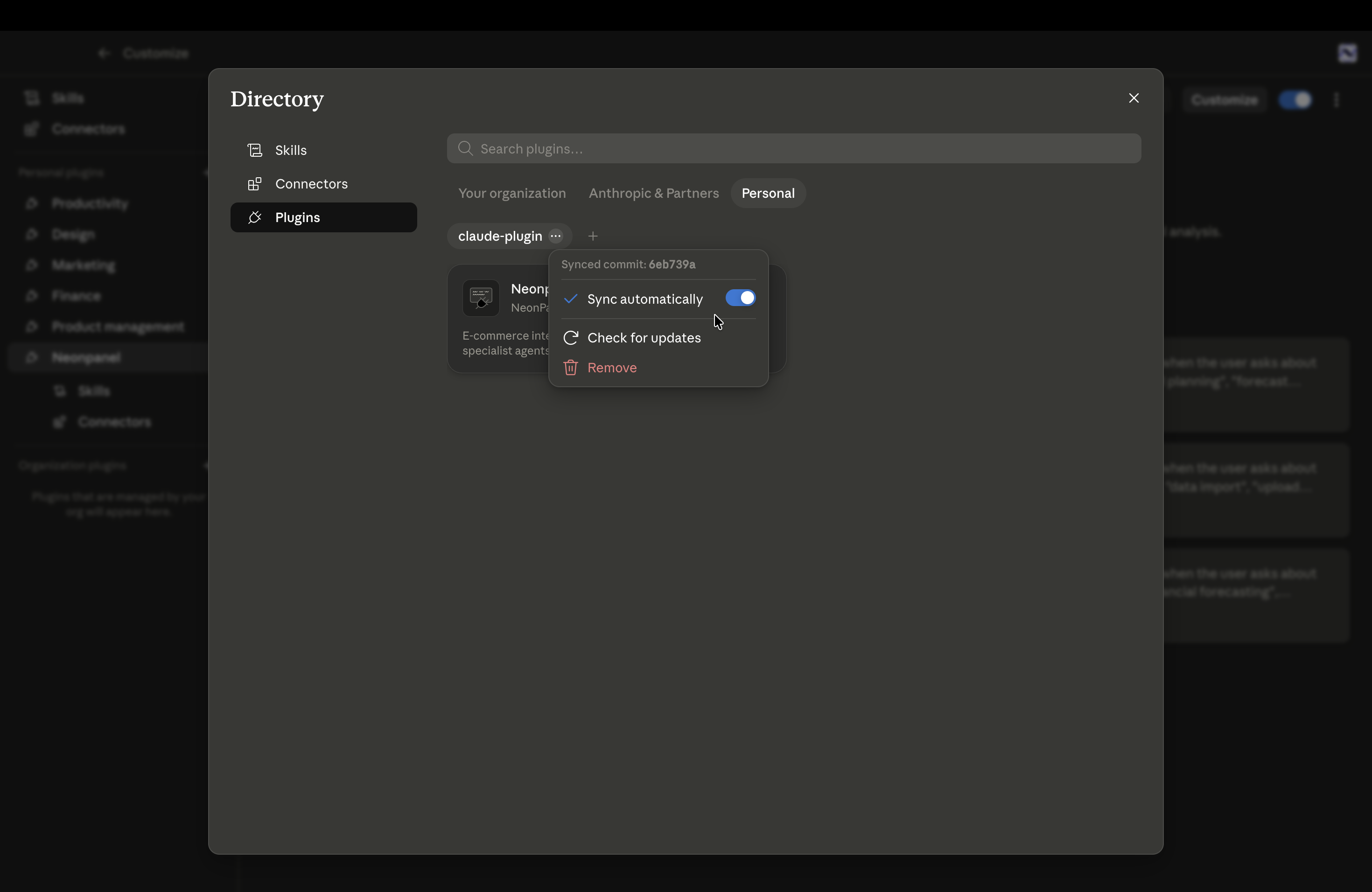Focus the Search plugins field
This screenshot has width=1372, height=892.
[x=794, y=149]
